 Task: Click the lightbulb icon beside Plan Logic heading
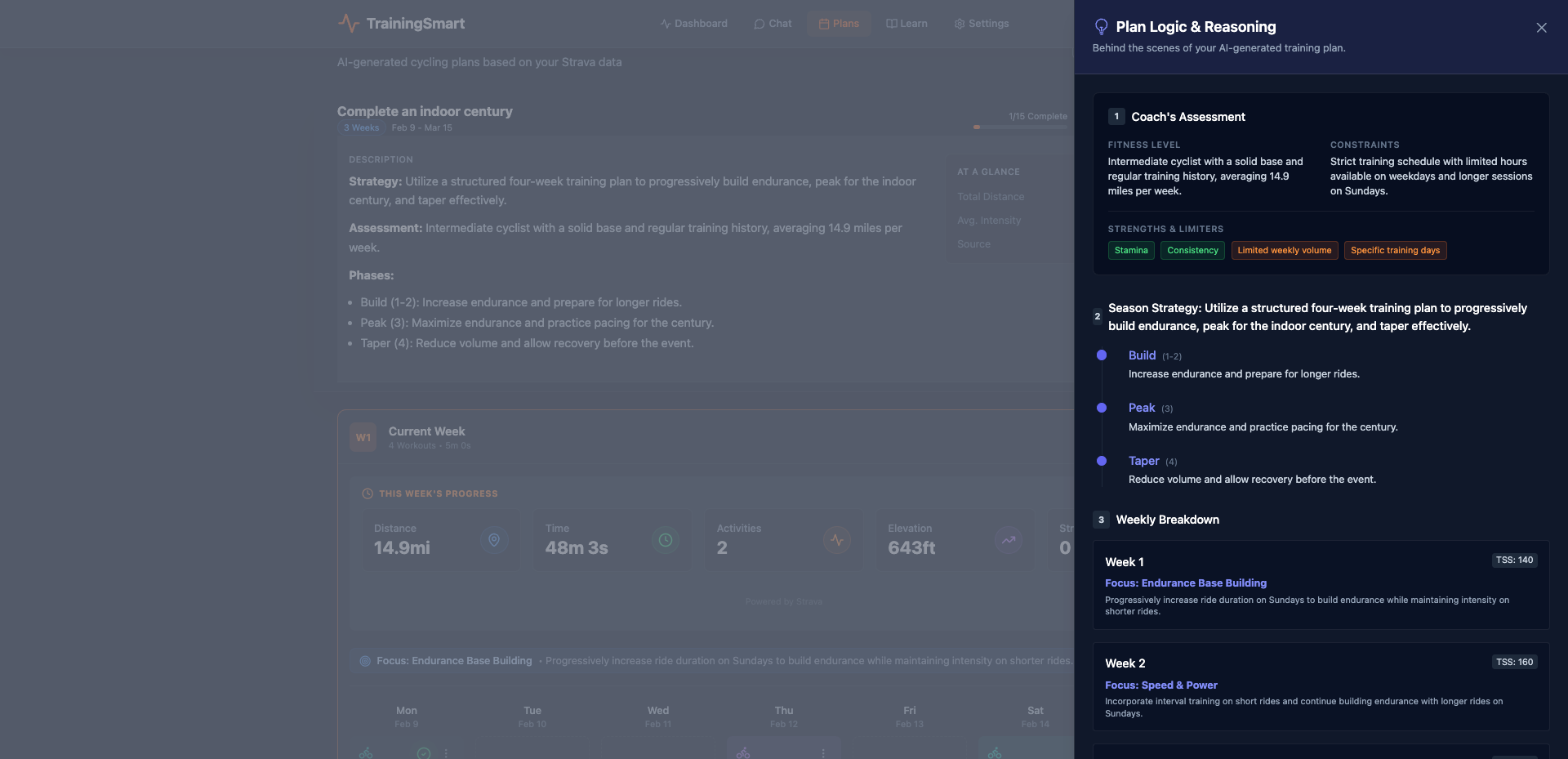(1101, 27)
